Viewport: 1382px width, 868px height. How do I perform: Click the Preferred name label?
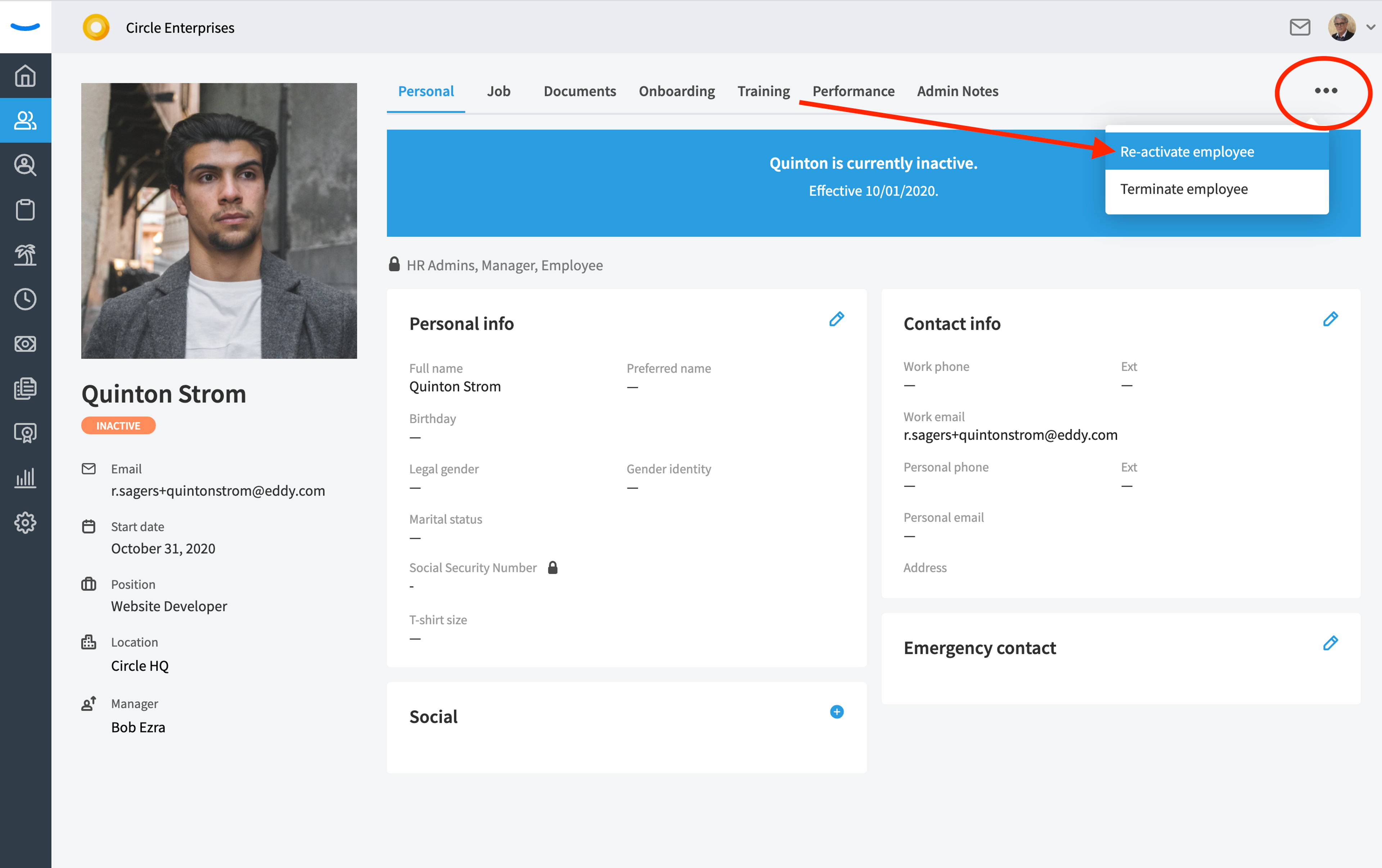pyautogui.click(x=669, y=368)
